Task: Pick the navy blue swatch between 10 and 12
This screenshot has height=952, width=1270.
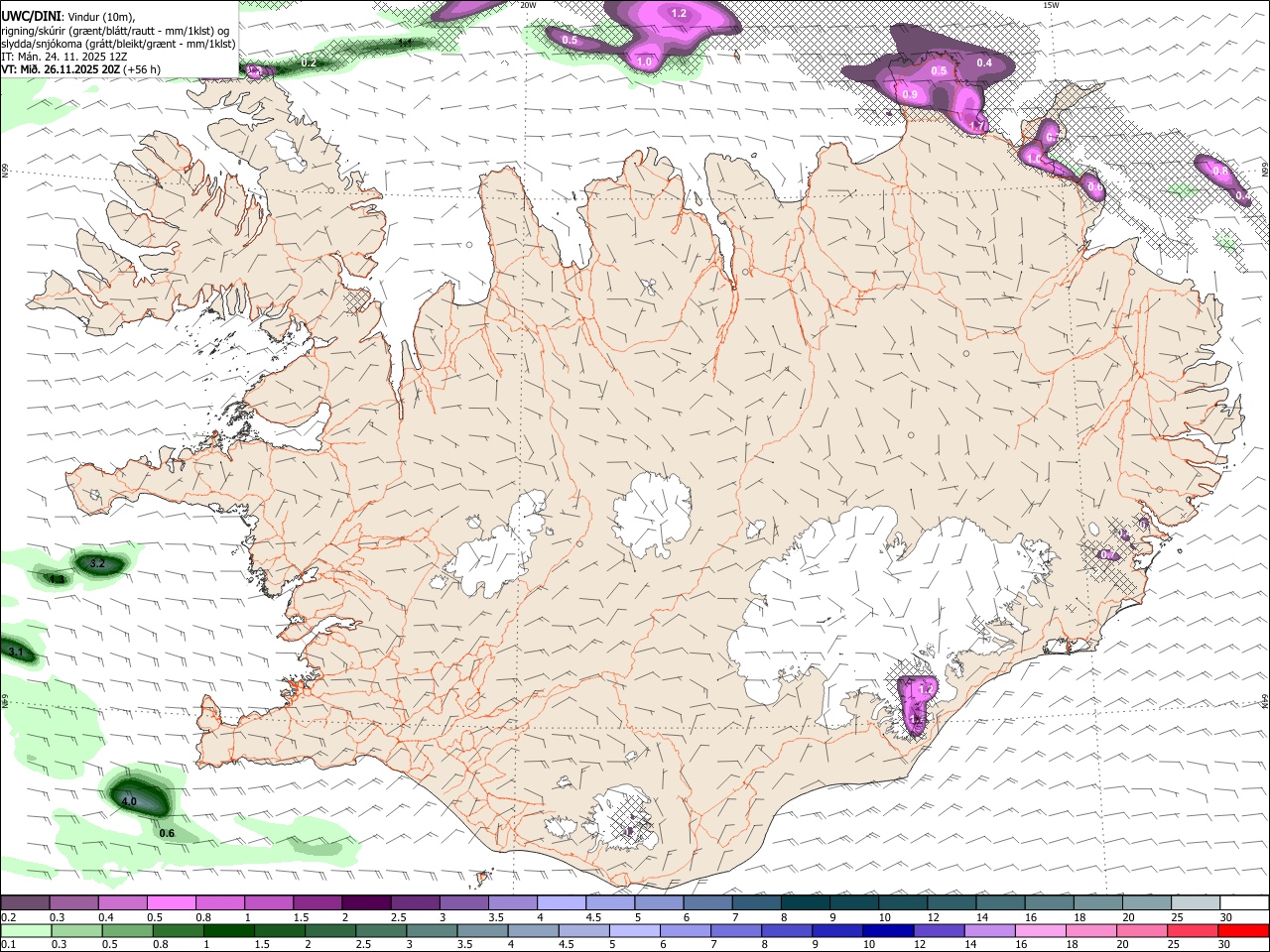Action: click(x=887, y=930)
